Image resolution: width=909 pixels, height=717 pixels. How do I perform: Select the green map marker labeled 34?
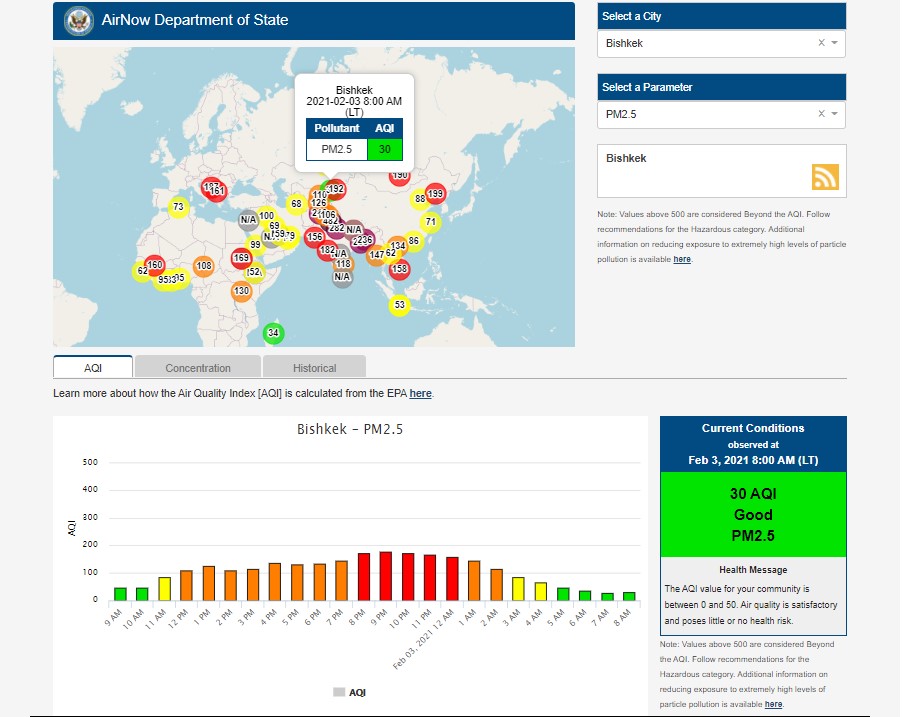(x=273, y=333)
